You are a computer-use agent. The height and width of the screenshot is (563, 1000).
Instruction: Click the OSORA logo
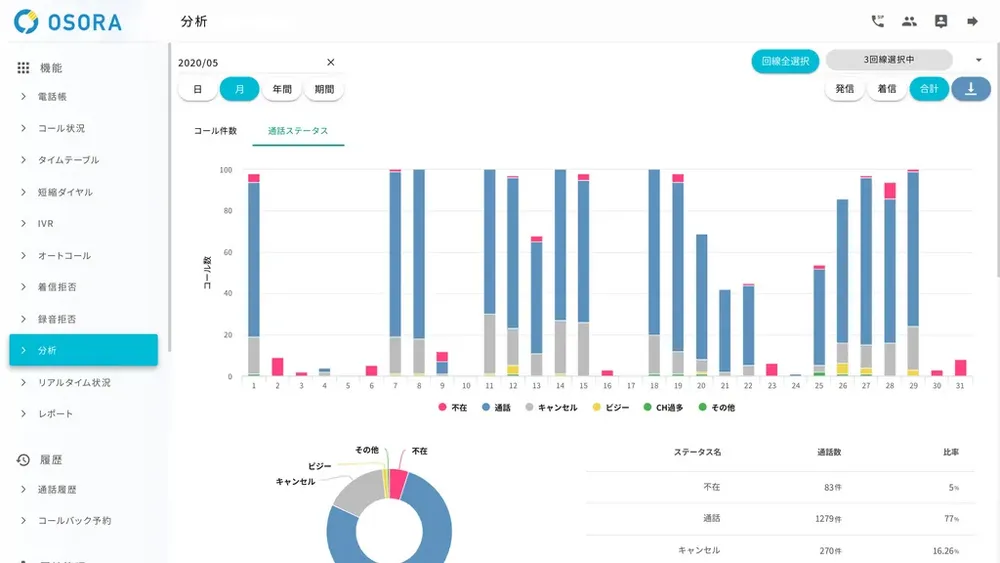(68, 22)
